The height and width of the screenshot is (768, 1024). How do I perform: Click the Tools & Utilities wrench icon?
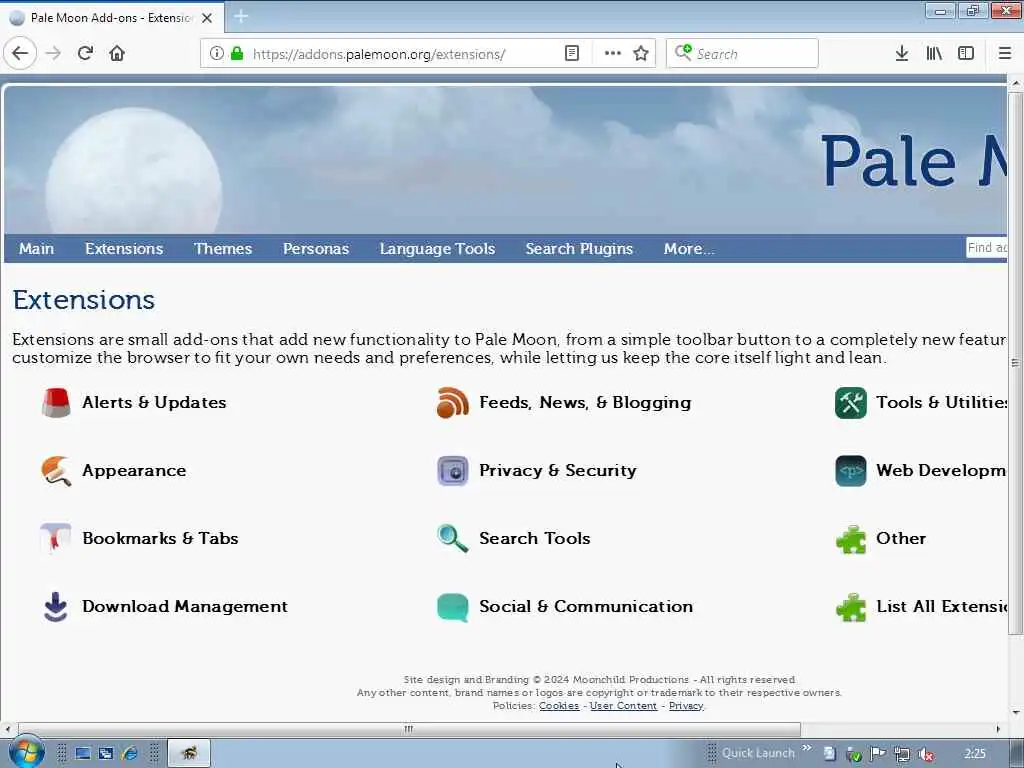[850, 402]
